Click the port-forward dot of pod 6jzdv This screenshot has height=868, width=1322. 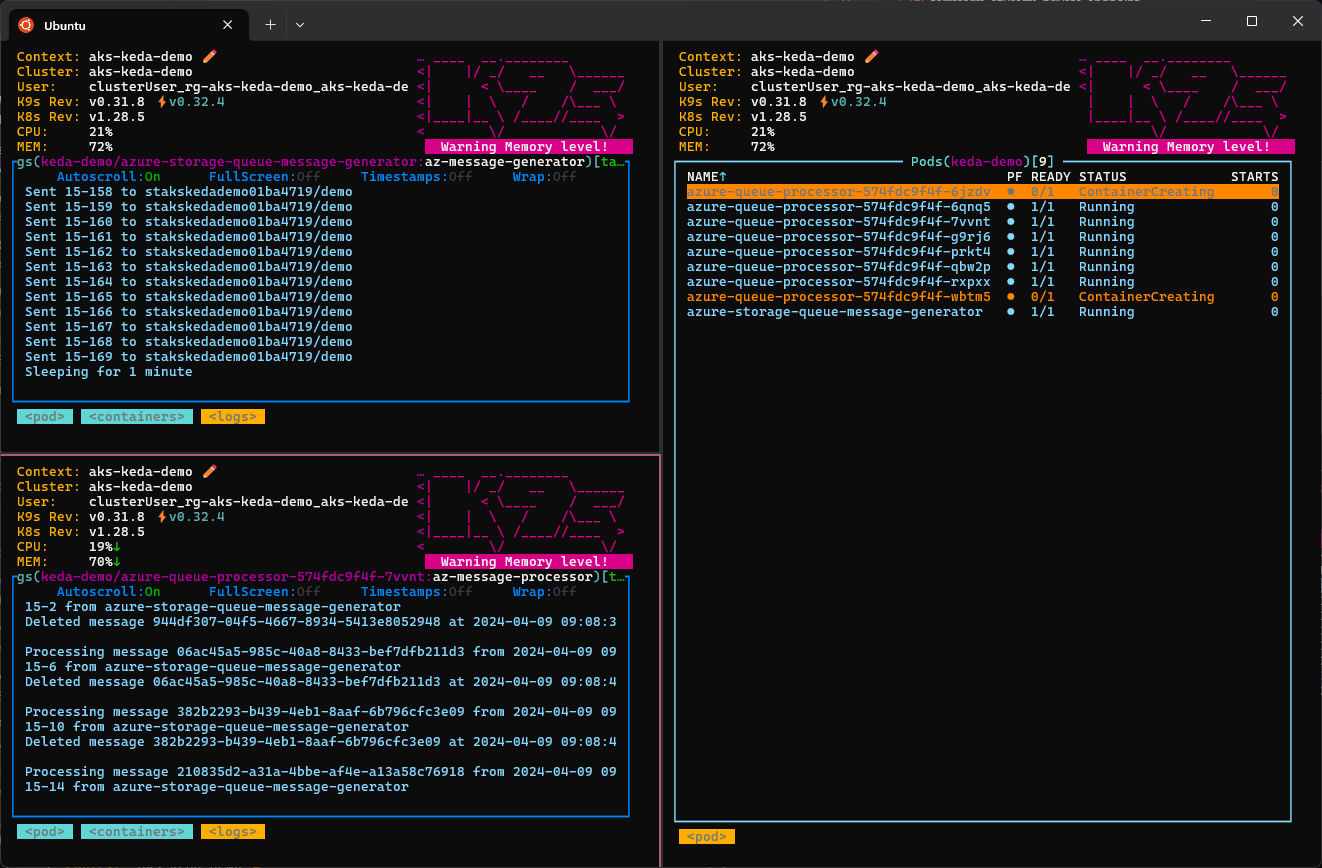[x=1011, y=192]
